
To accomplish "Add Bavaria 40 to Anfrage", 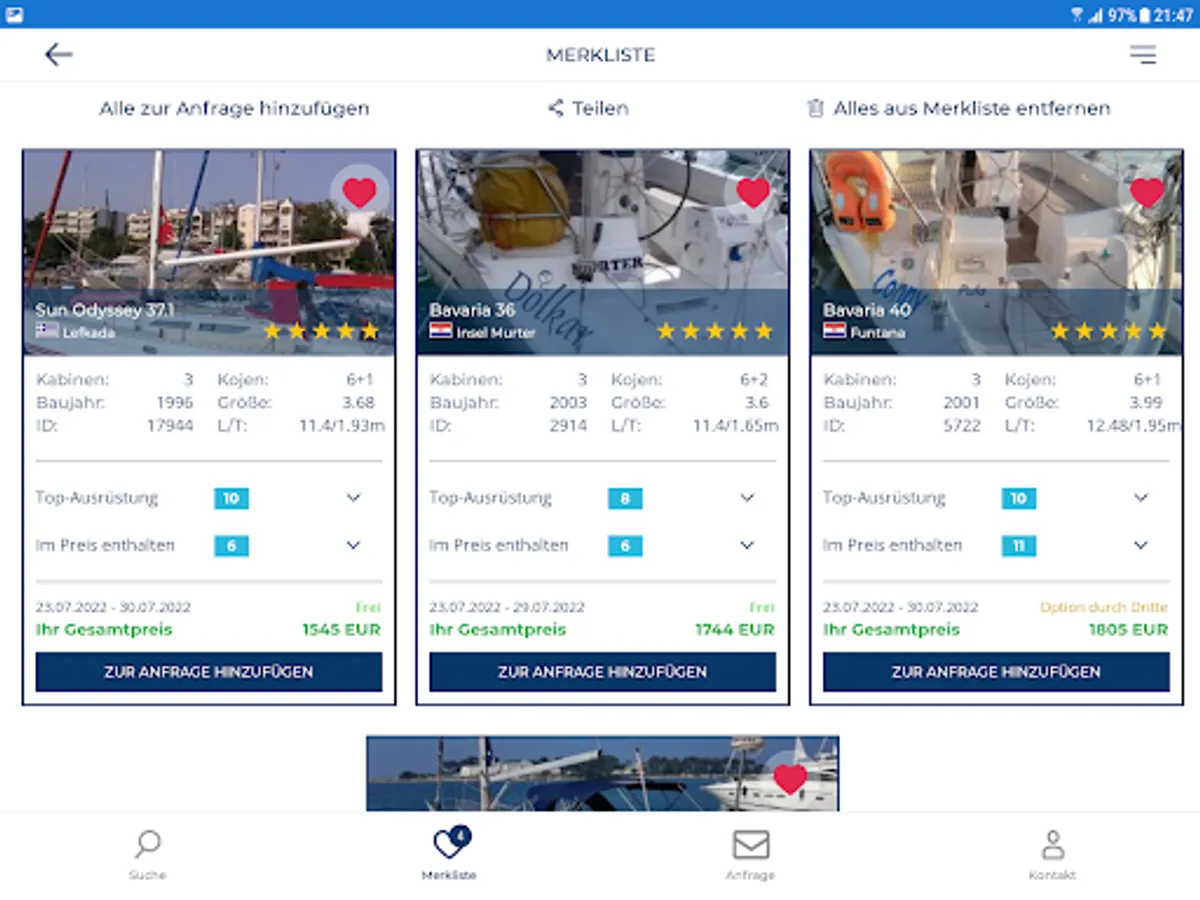I will pos(996,672).
